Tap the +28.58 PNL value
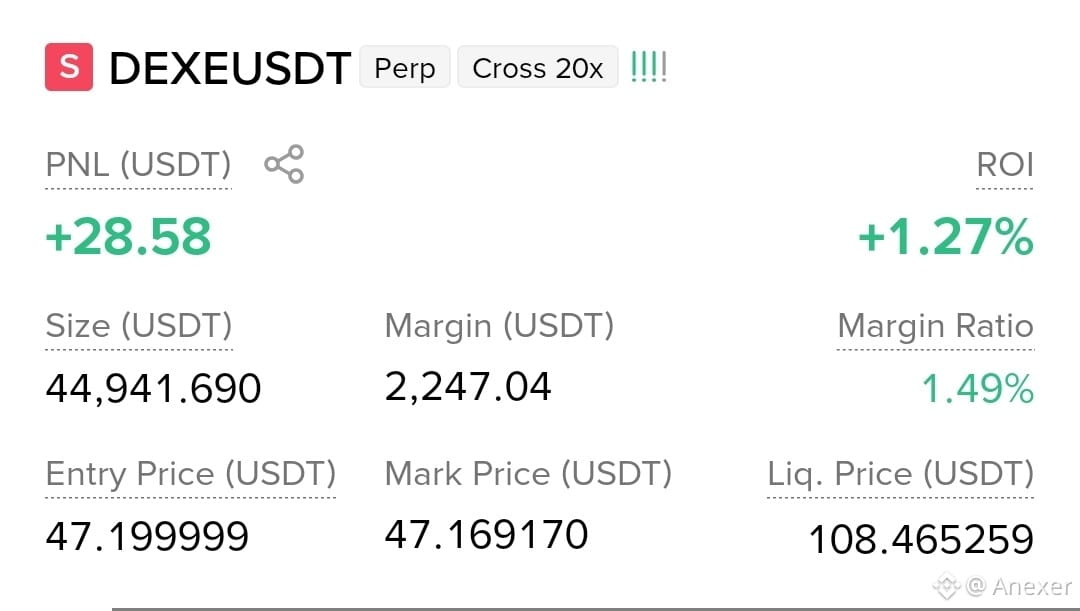Image resolution: width=1080 pixels, height=611 pixels. point(128,236)
